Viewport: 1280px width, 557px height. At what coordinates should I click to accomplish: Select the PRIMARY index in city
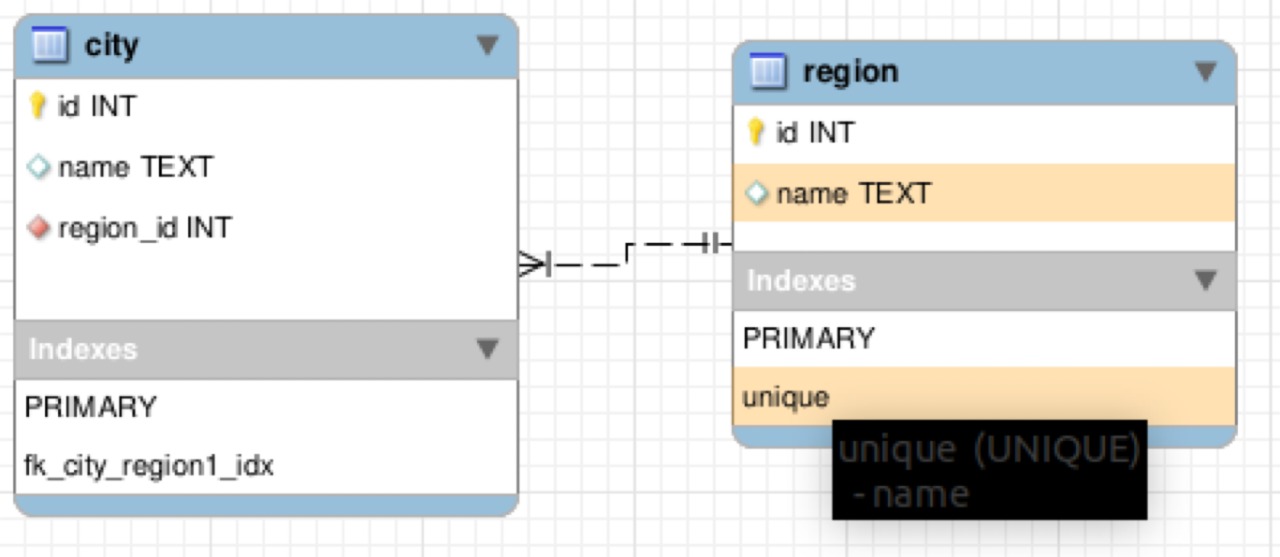click(x=266, y=407)
